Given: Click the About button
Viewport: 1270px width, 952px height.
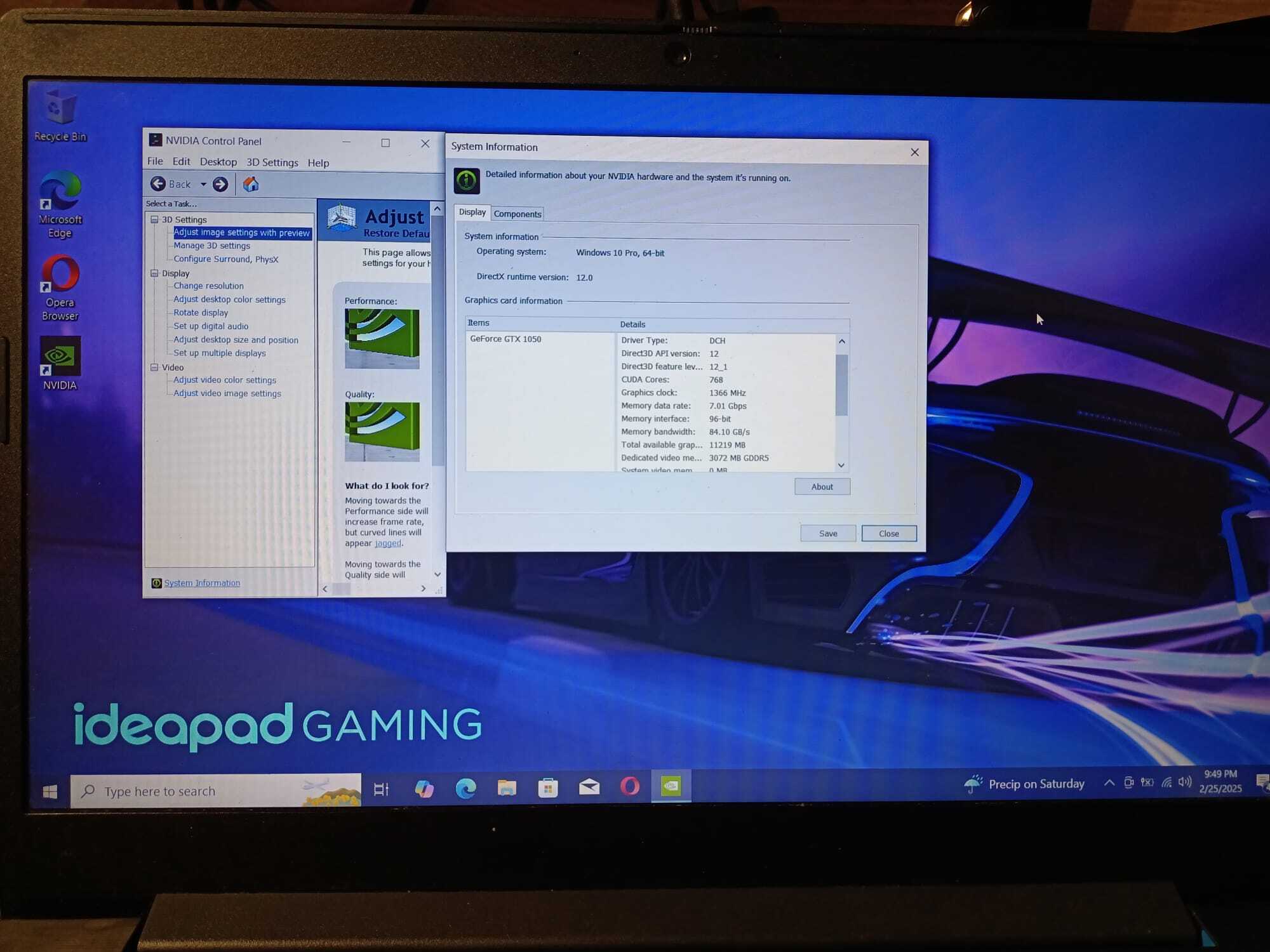Looking at the screenshot, I should point(822,487).
